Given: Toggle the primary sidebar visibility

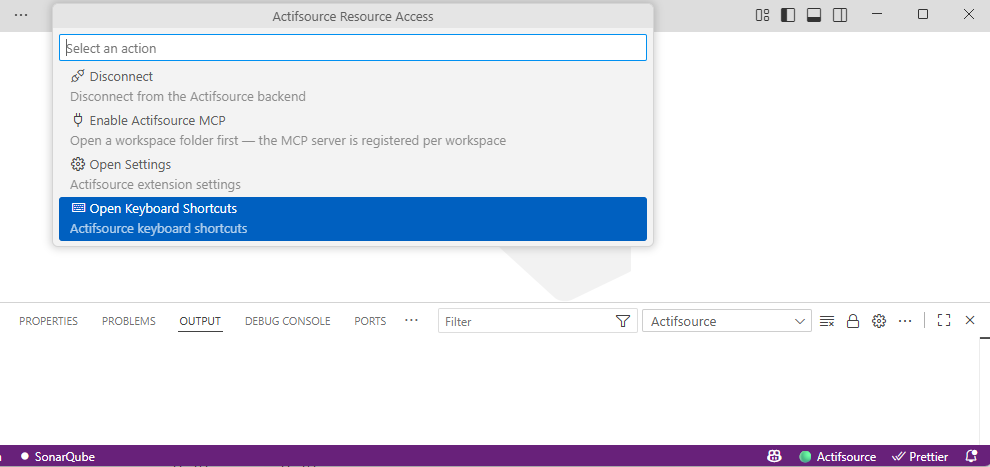Looking at the screenshot, I should click(788, 15).
